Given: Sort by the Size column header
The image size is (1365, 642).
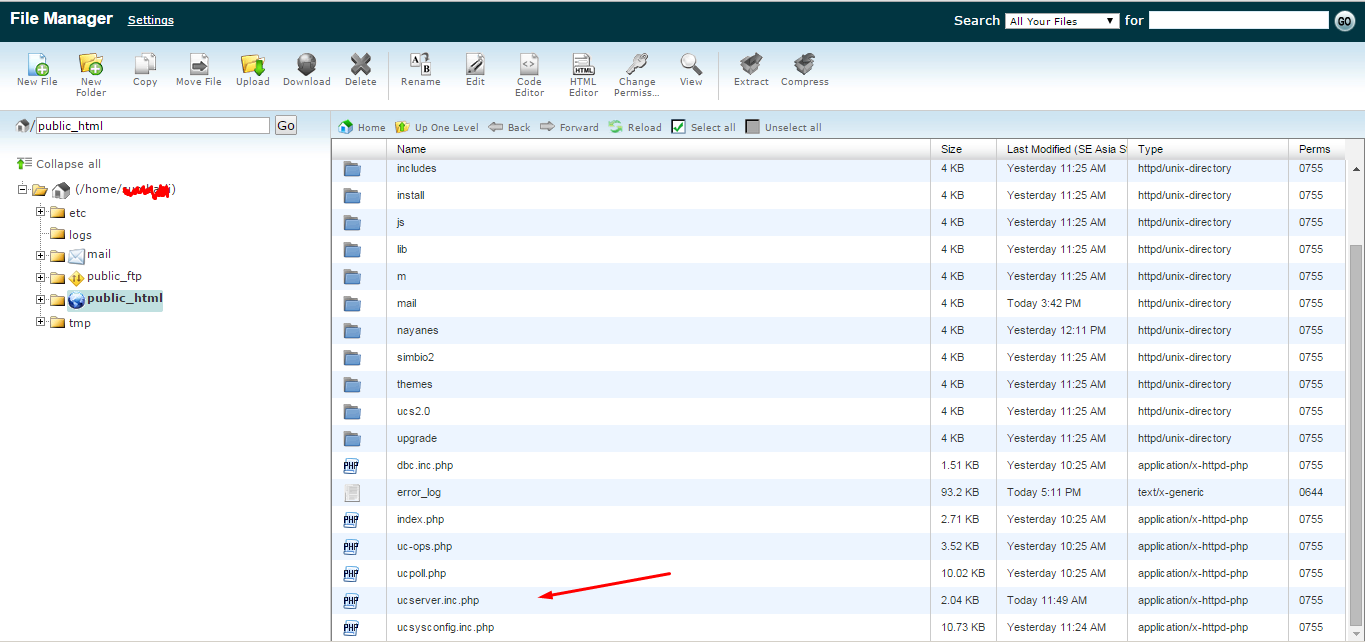Looking at the screenshot, I should [x=963, y=149].
